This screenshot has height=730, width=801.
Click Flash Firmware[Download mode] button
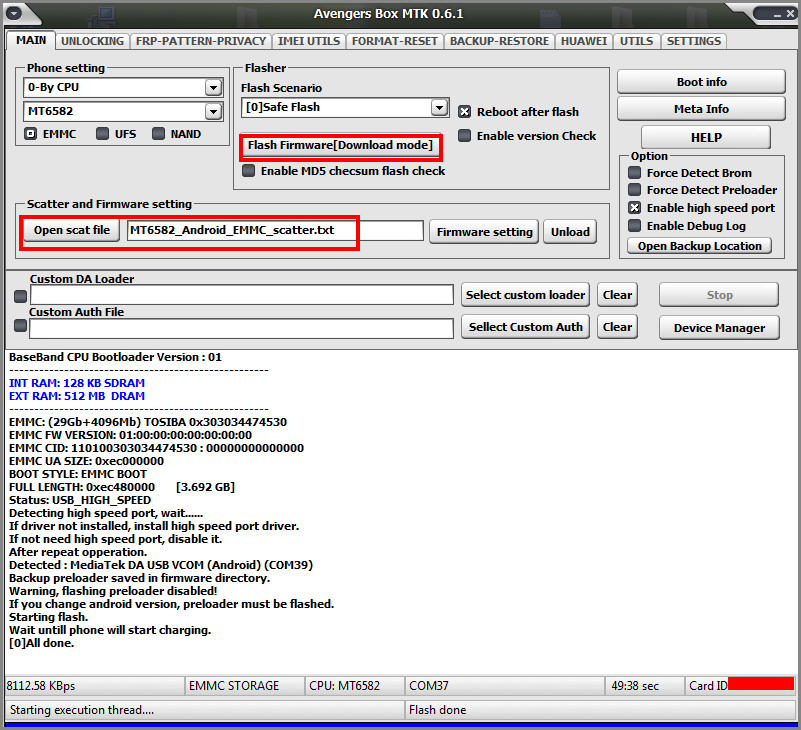coord(340,146)
